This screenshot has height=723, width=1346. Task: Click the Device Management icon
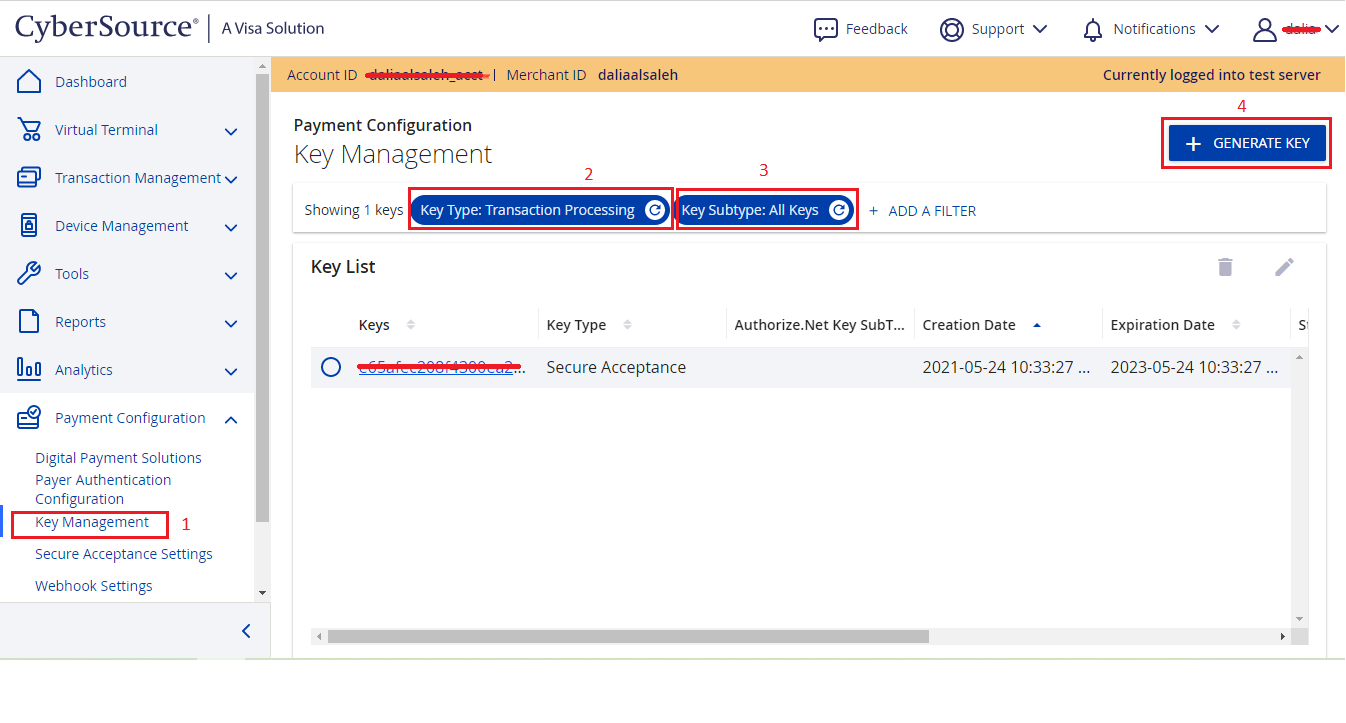(x=29, y=226)
